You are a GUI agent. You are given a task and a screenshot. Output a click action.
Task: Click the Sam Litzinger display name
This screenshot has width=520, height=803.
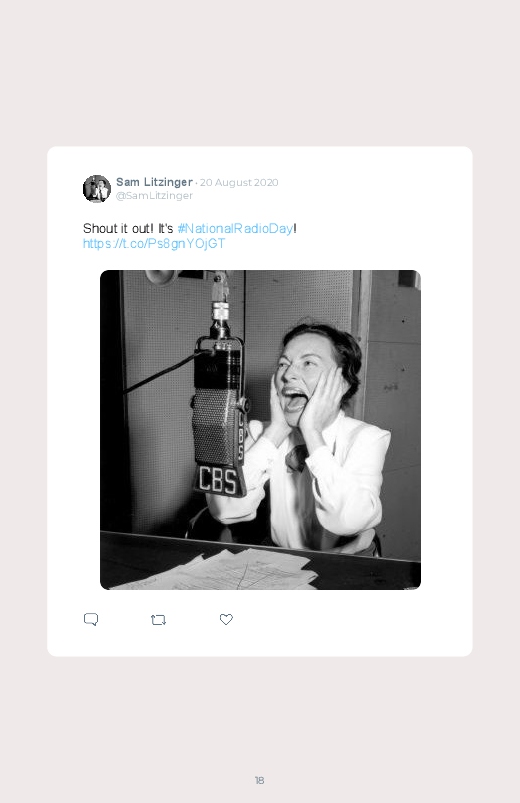[x=154, y=182]
